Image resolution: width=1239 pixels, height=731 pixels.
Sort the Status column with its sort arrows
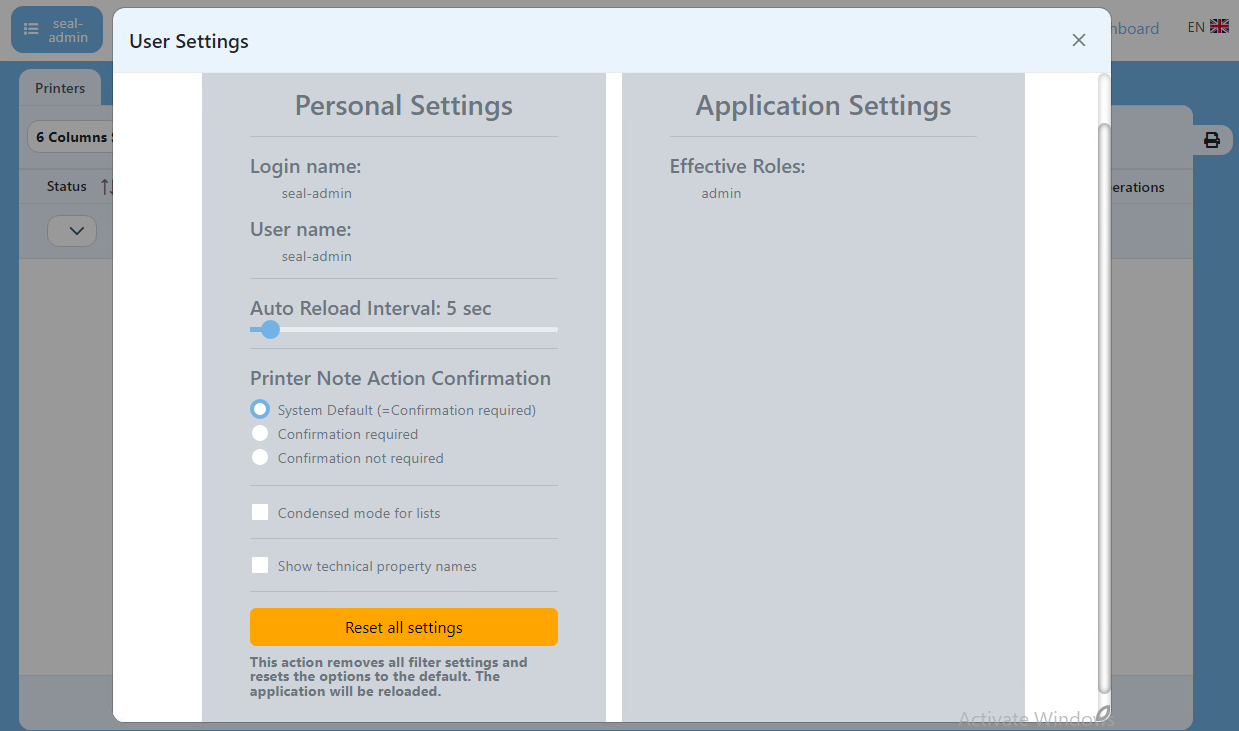(108, 186)
